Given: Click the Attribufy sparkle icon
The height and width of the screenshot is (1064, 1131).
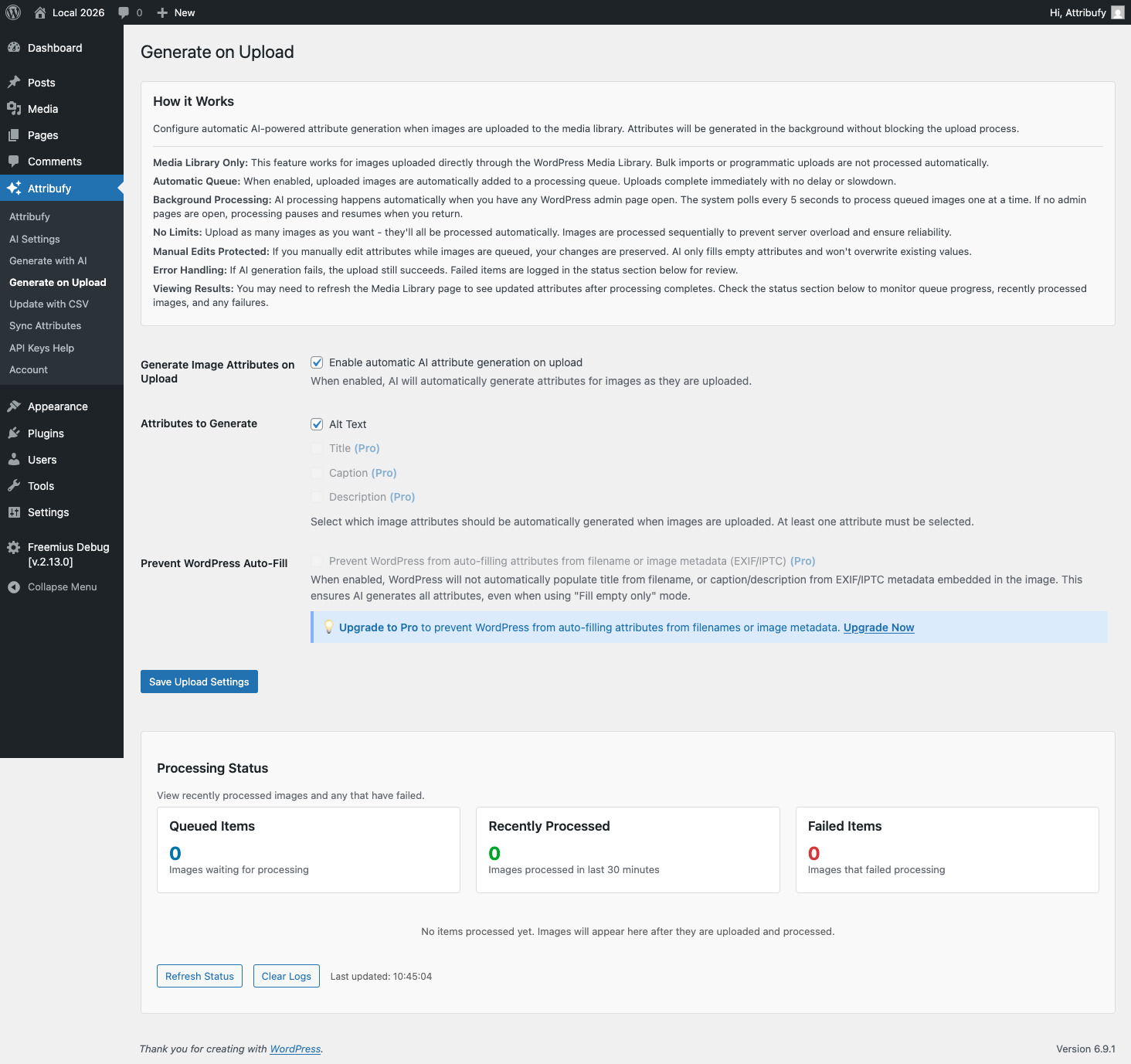Looking at the screenshot, I should tap(15, 188).
